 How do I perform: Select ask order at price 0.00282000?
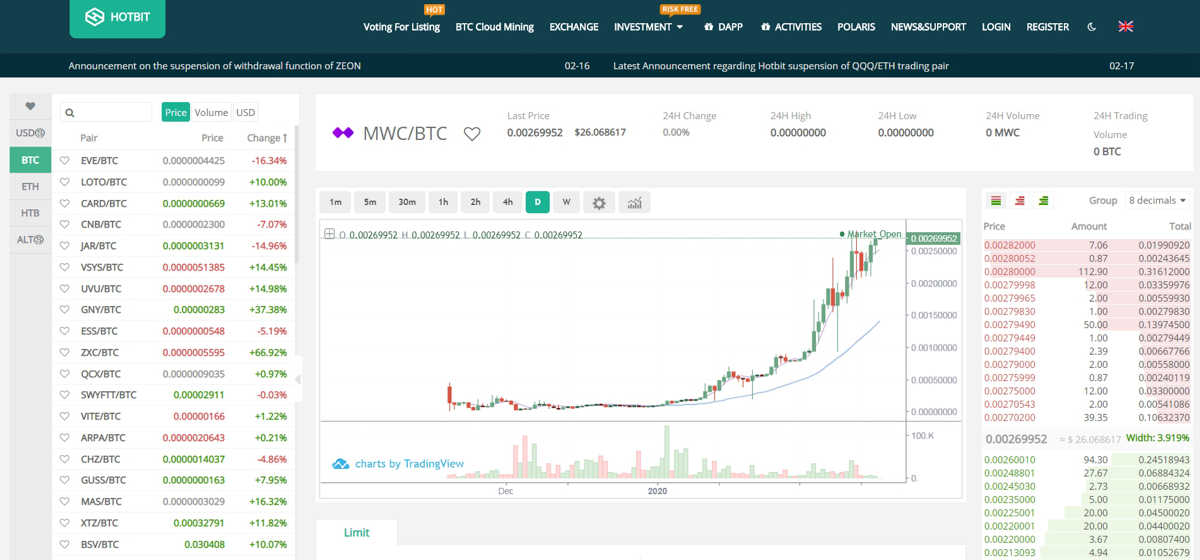(x=1087, y=245)
